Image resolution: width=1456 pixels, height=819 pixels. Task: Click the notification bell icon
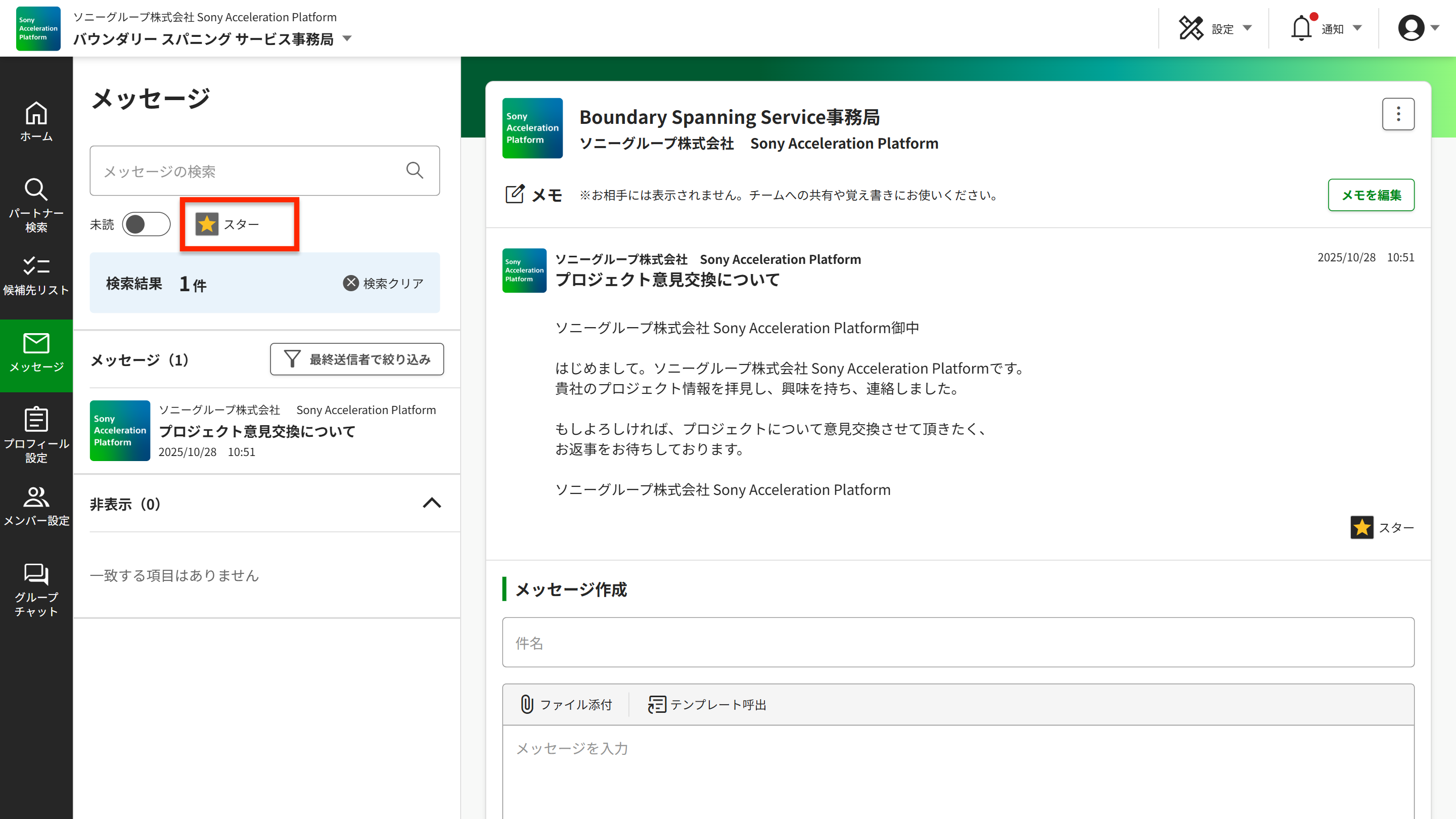(1301, 28)
